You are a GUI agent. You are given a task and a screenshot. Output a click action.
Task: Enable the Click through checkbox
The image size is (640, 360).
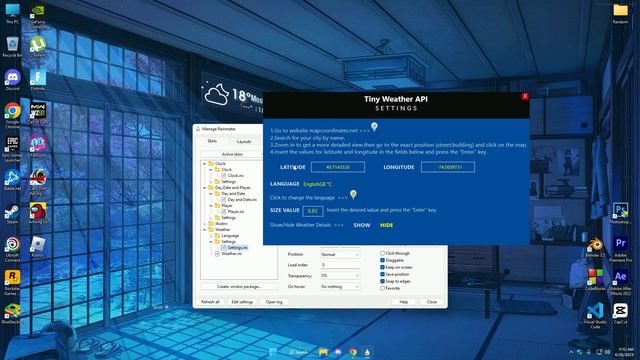click(x=382, y=253)
